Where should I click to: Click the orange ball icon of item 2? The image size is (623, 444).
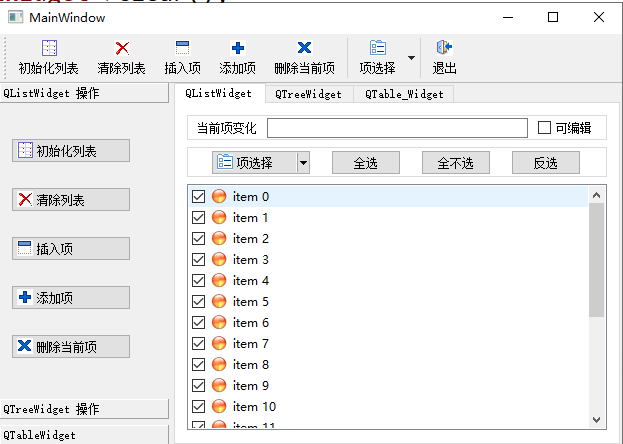point(219,238)
